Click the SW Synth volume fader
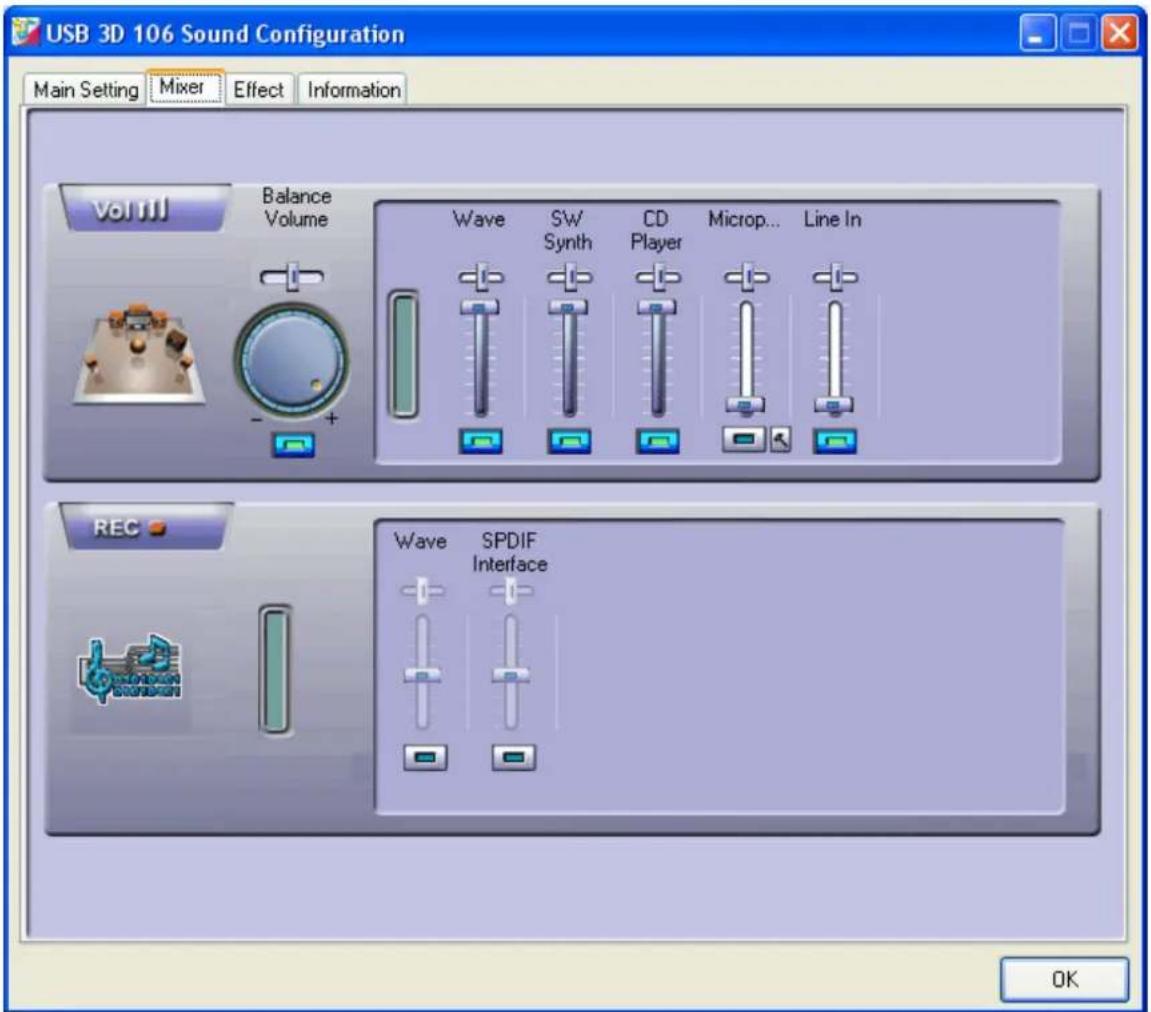Screen dimensions: 1151x1012 click(568, 307)
